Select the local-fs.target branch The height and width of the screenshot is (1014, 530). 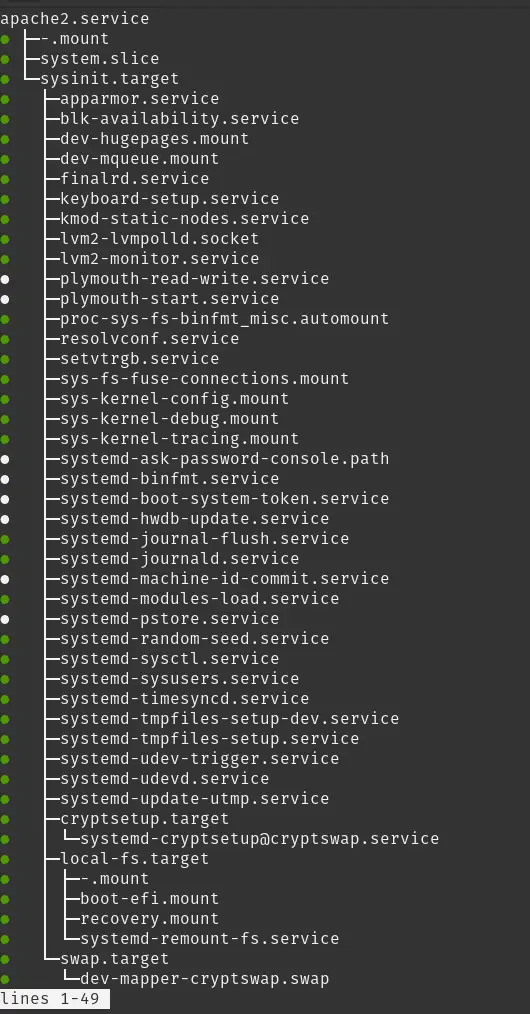coord(134,859)
